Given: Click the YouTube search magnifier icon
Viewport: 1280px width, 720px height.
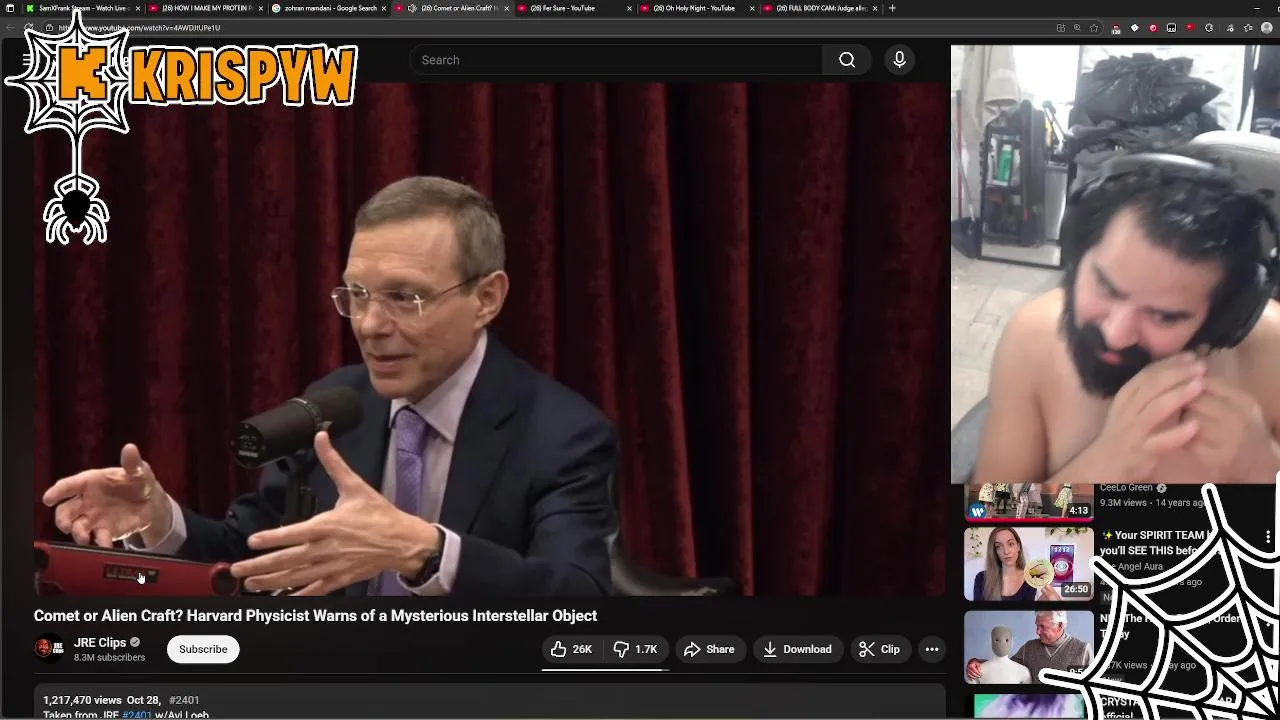Looking at the screenshot, I should click(847, 60).
